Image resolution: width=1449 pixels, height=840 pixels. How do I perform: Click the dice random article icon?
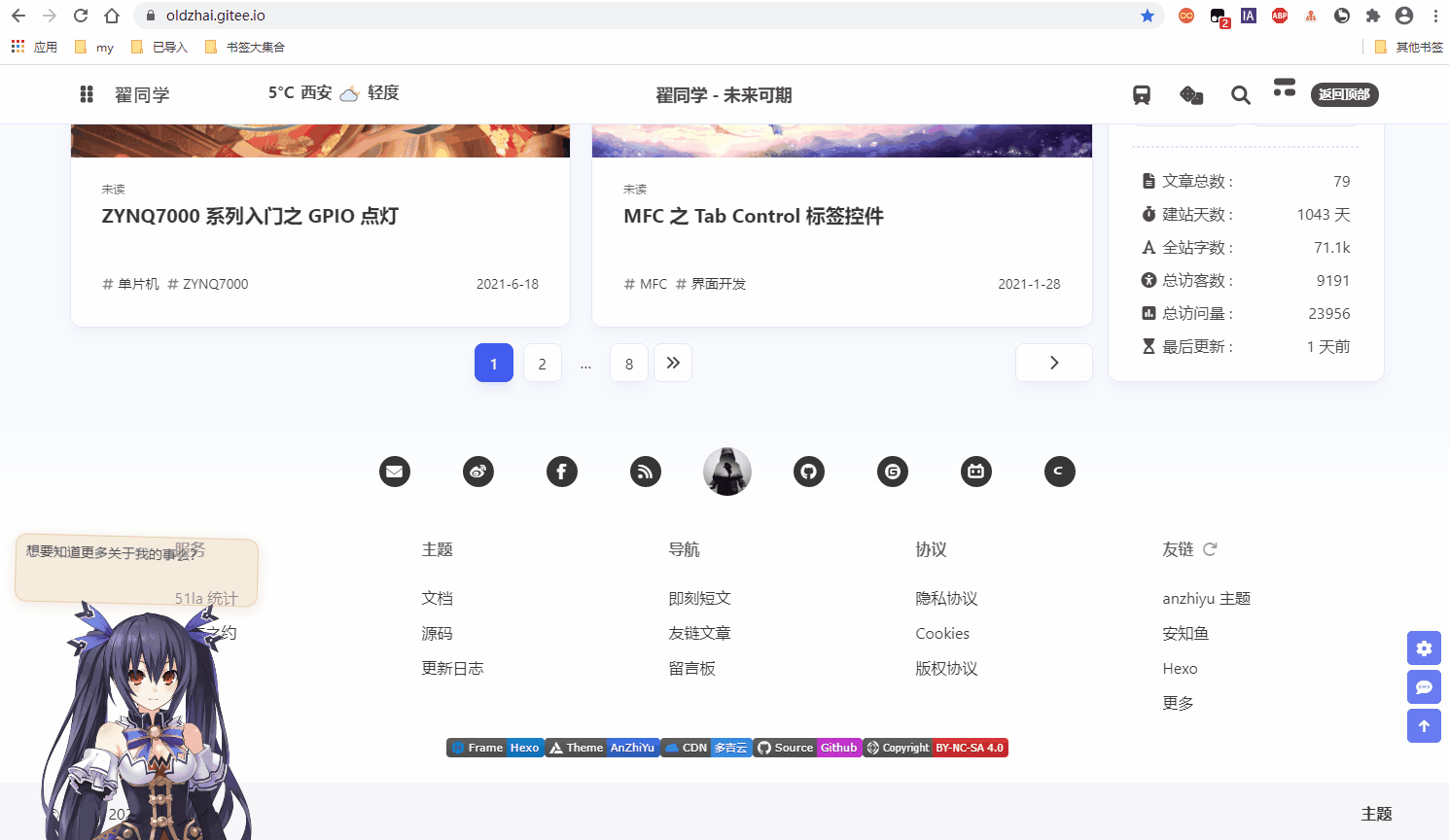1191,94
